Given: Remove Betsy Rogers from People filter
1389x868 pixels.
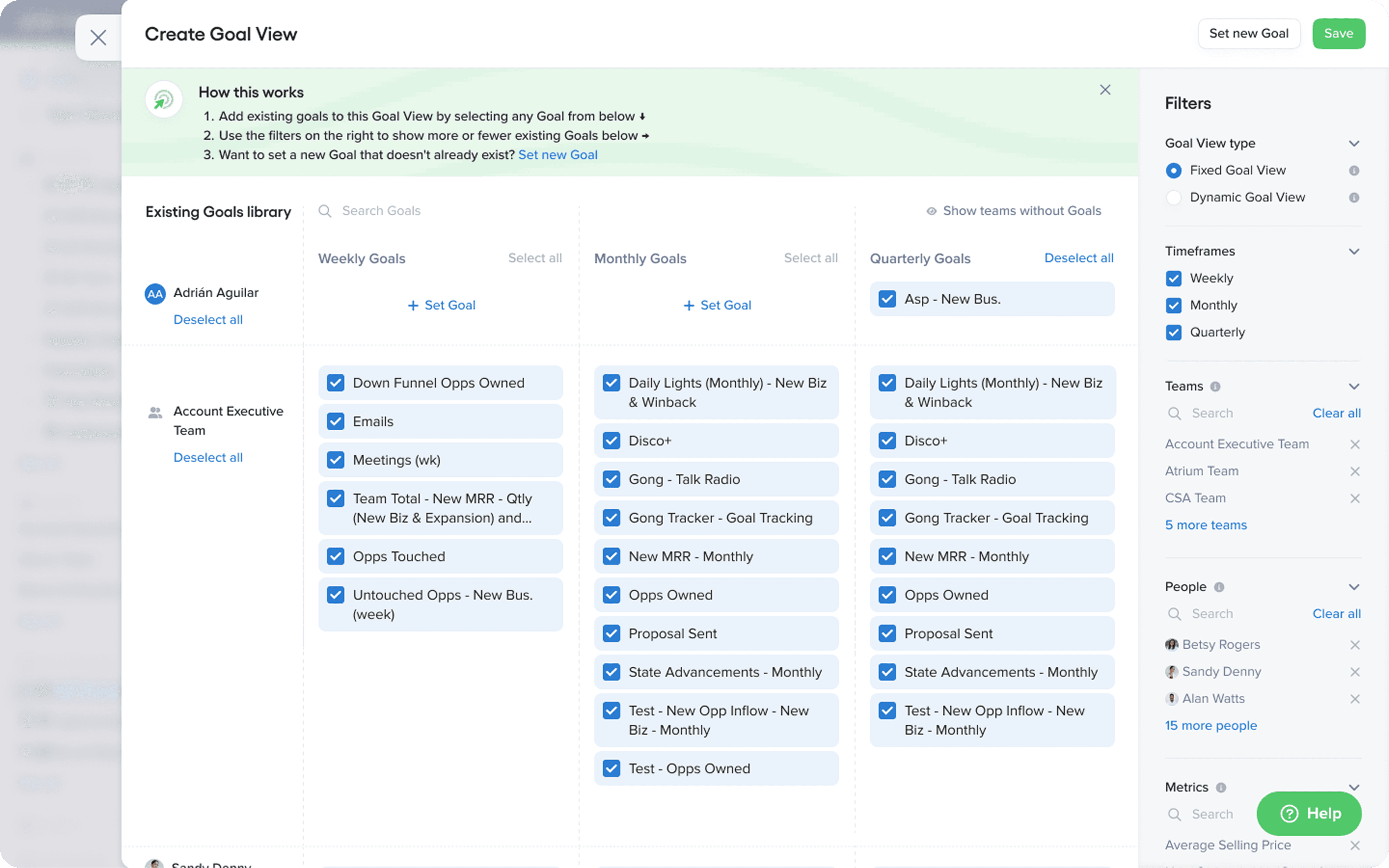Looking at the screenshot, I should coord(1354,645).
